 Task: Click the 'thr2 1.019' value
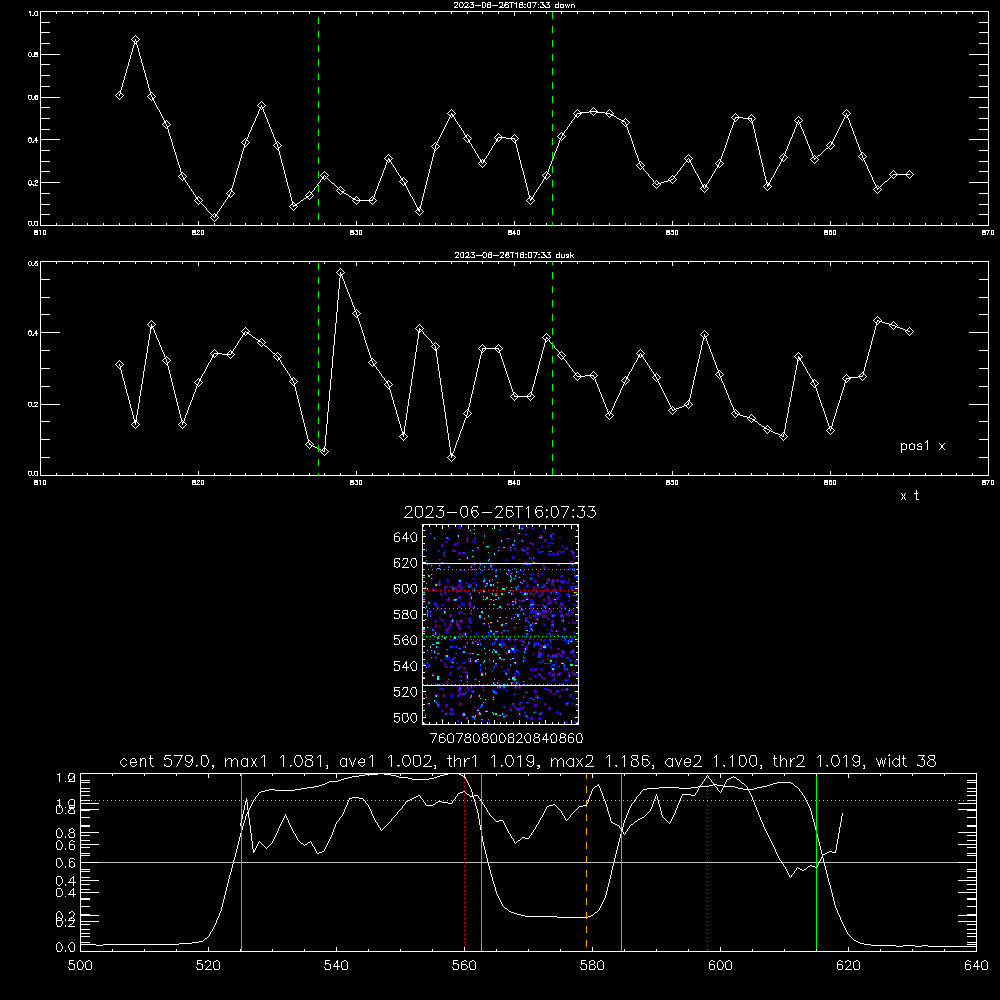click(818, 761)
